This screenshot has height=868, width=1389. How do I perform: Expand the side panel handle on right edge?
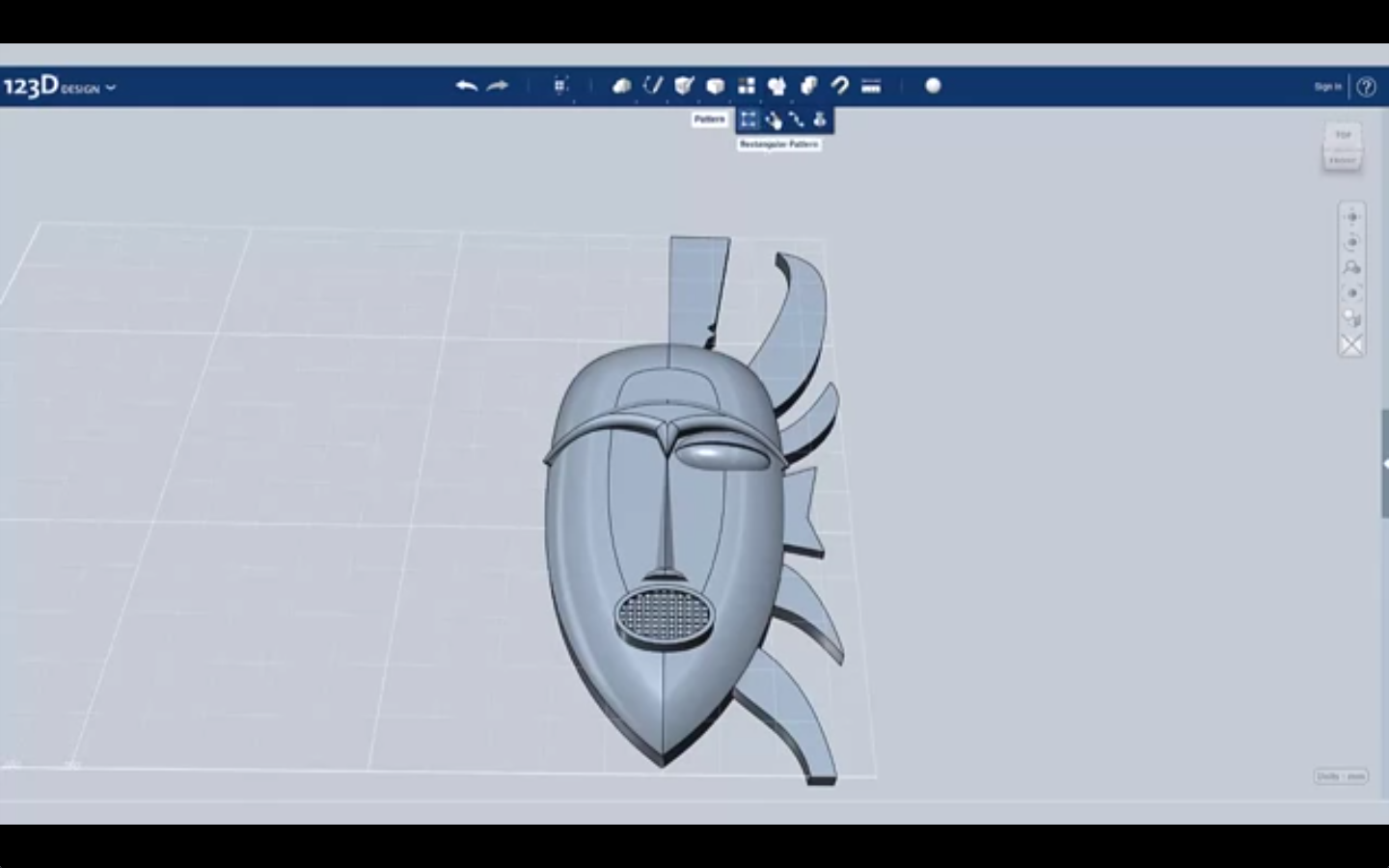pyautogui.click(x=1384, y=464)
